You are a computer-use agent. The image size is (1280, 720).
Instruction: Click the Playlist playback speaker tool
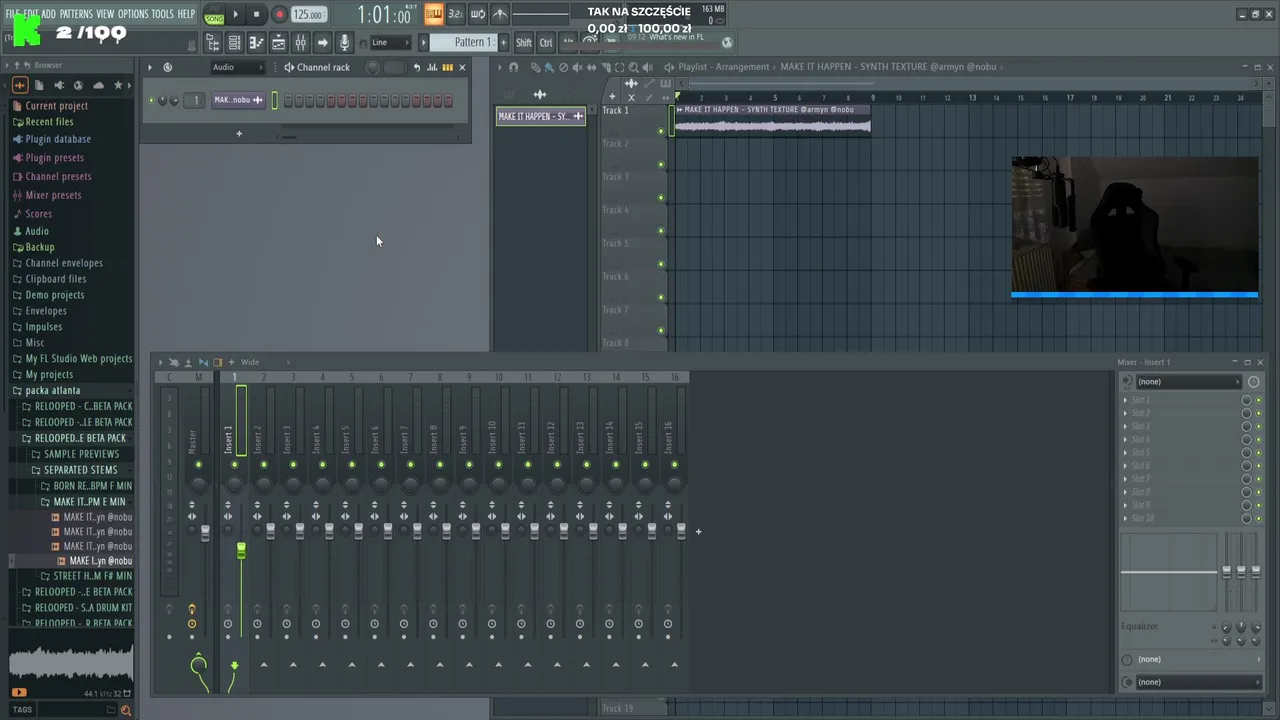(x=647, y=67)
